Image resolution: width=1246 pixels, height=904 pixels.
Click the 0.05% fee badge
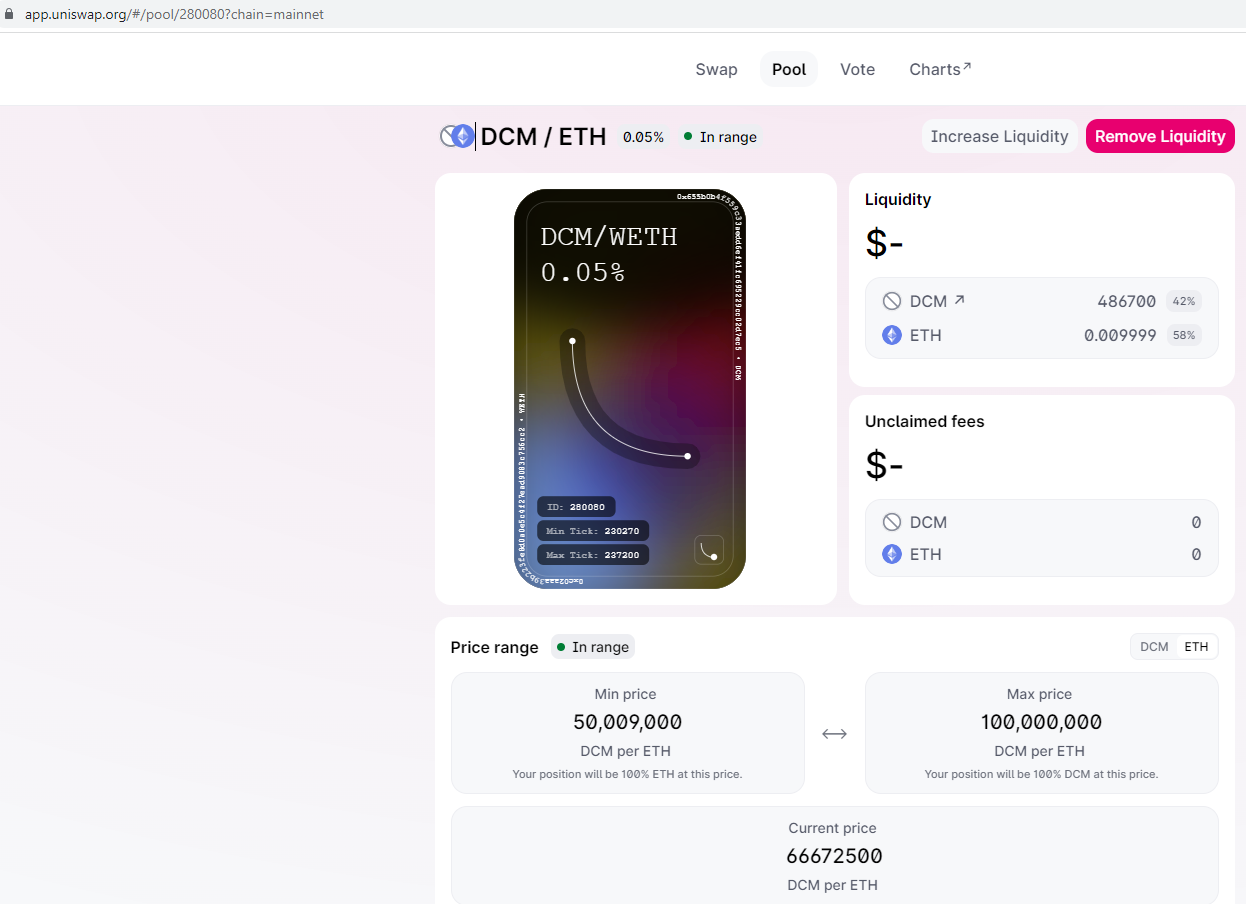pos(643,137)
